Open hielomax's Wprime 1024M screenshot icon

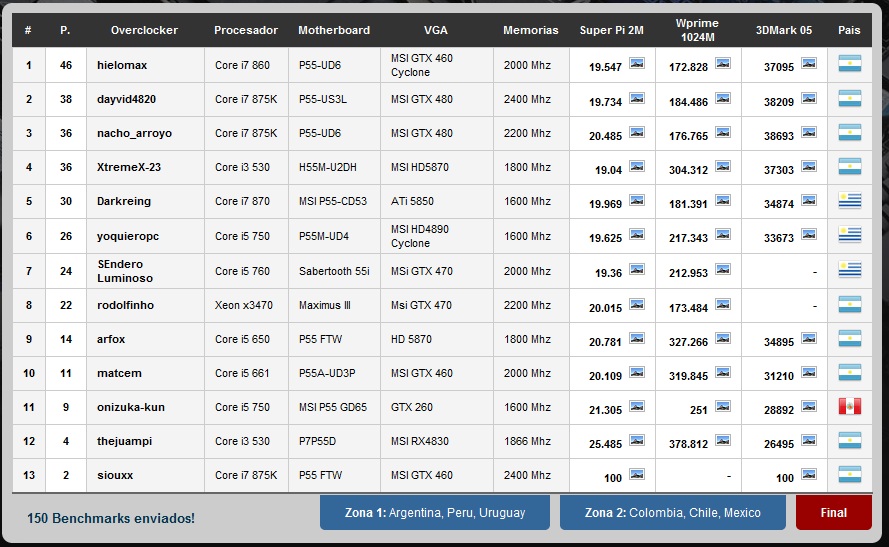click(x=722, y=63)
